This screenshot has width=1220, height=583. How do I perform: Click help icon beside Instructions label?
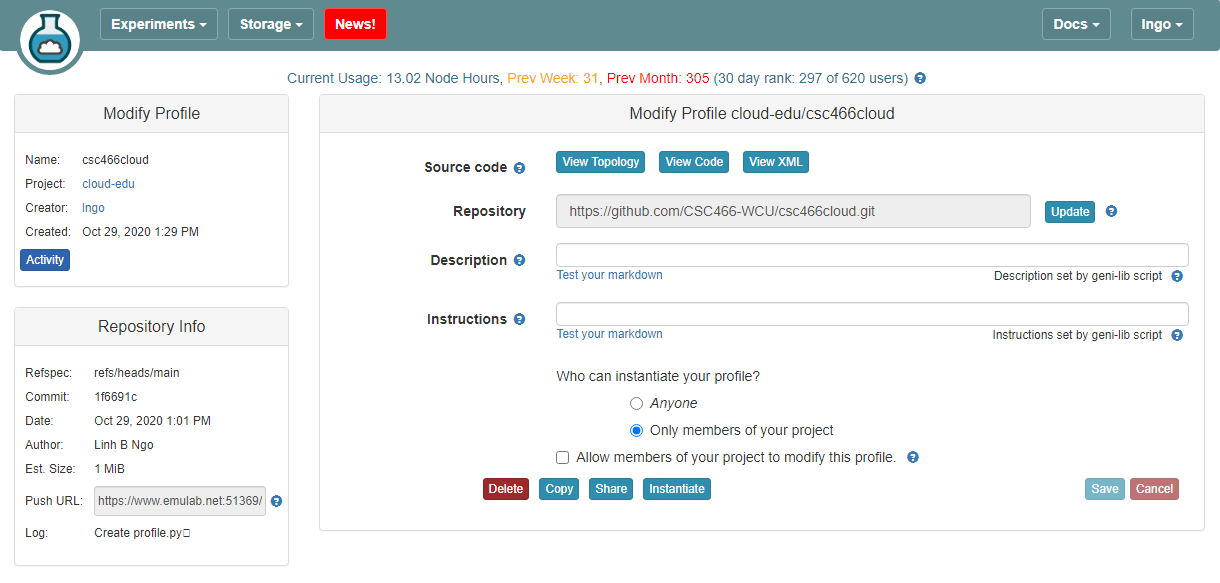pos(519,320)
